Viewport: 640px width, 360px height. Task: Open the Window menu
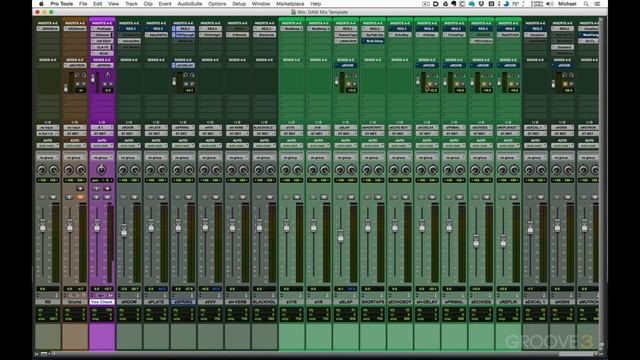click(261, 4)
